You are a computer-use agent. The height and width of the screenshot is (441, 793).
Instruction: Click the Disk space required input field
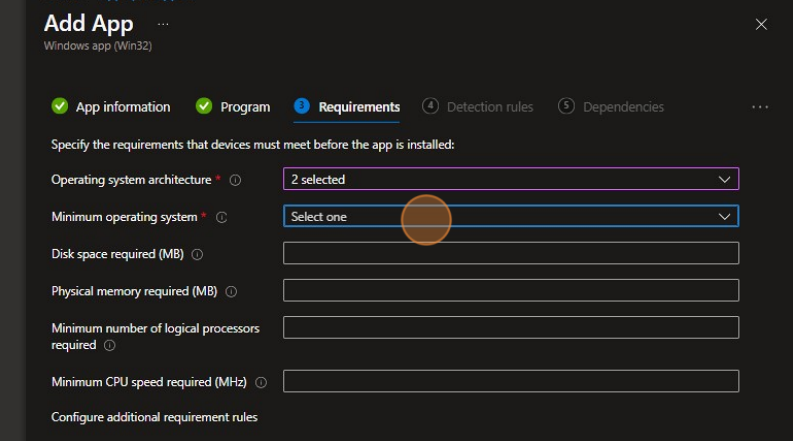510,253
